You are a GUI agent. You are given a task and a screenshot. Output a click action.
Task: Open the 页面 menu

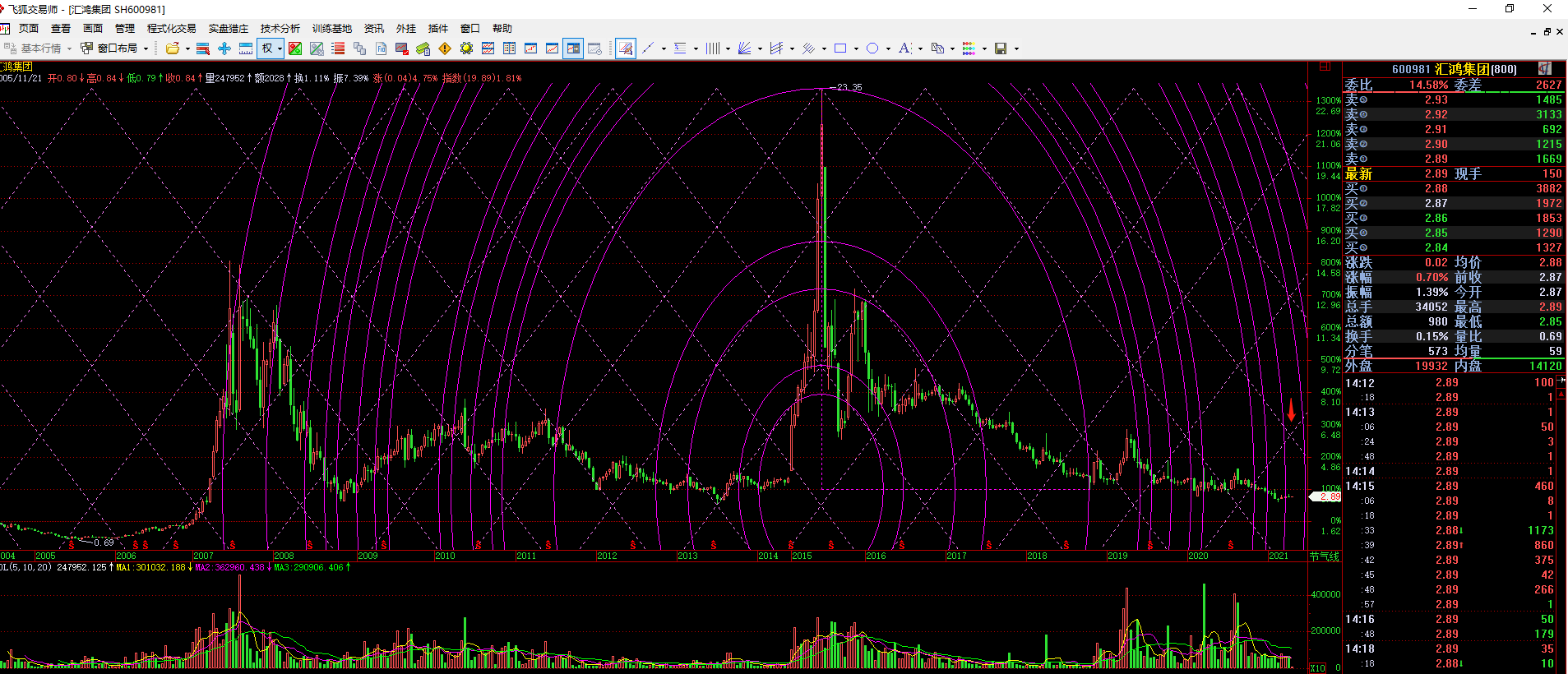(29, 29)
